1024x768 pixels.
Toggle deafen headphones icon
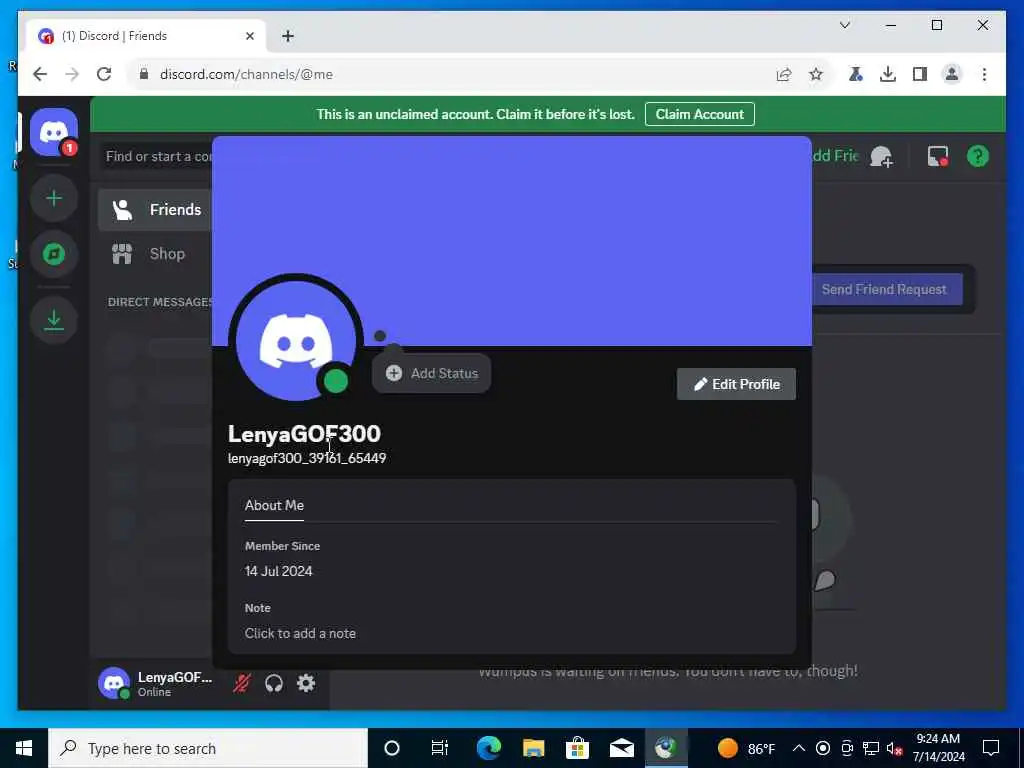click(274, 683)
